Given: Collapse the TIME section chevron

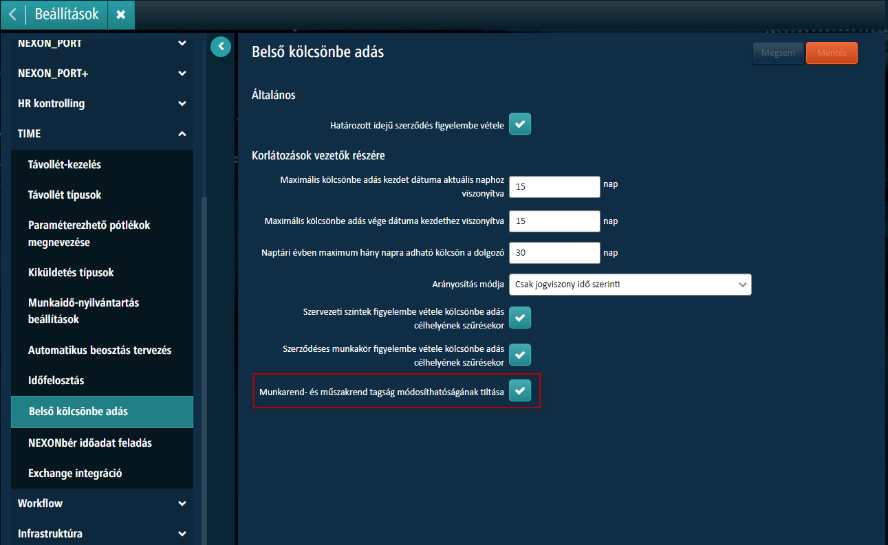Looking at the screenshot, I should click(x=182, y=133).
